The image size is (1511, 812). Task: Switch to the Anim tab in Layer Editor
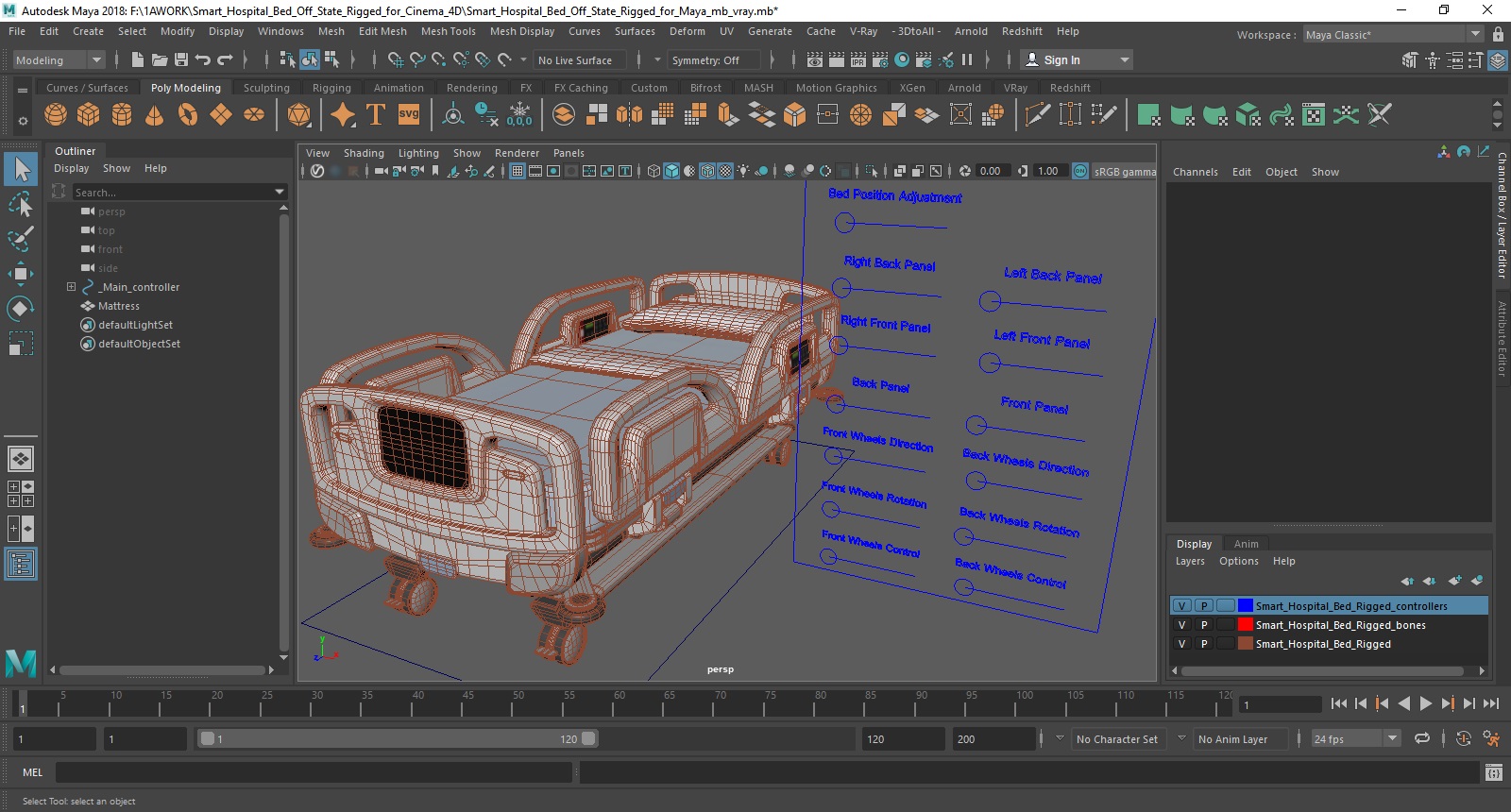(1246, 544)
